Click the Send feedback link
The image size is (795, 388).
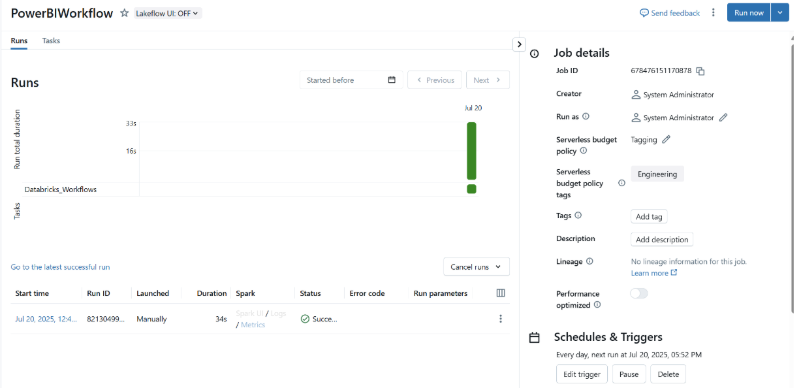(x=670, y=13)
